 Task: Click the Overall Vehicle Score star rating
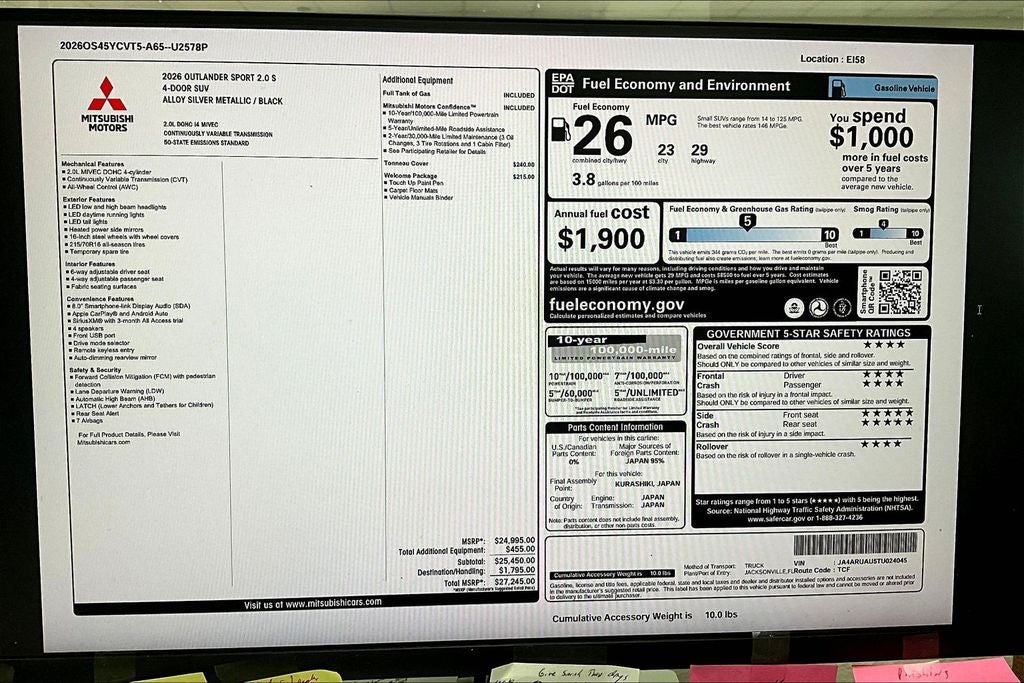[884, 344]
